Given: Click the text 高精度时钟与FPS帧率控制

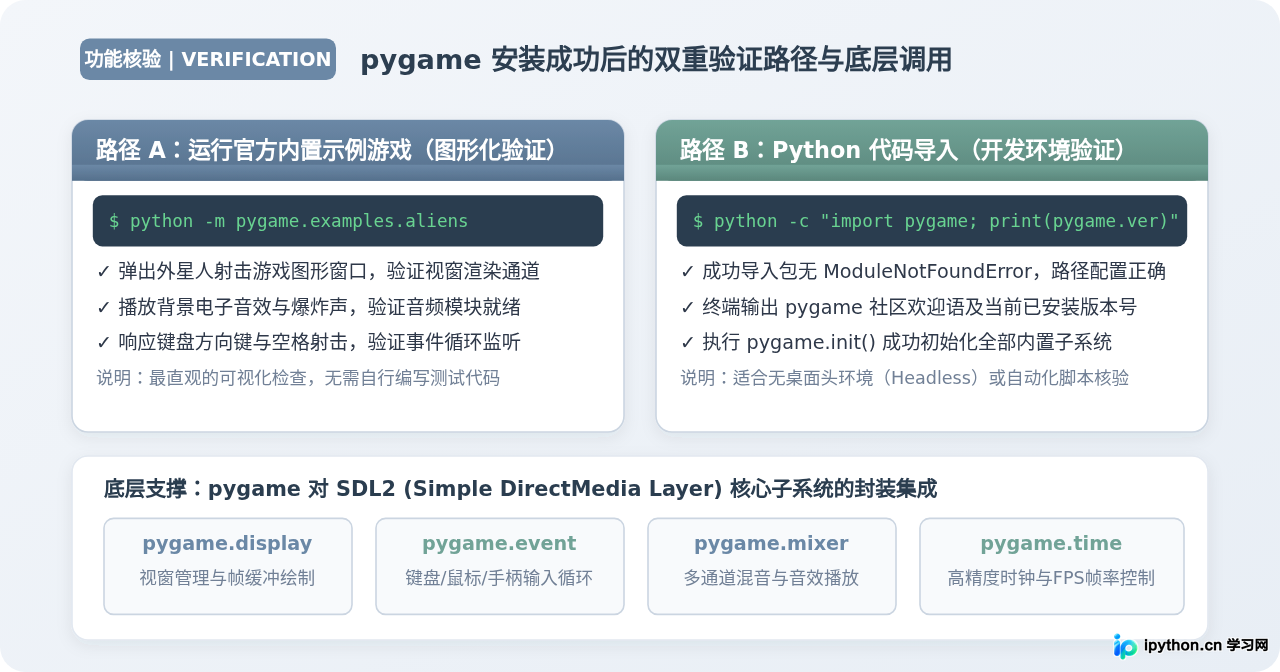Looking at the screenshot, I should 1051,578.
